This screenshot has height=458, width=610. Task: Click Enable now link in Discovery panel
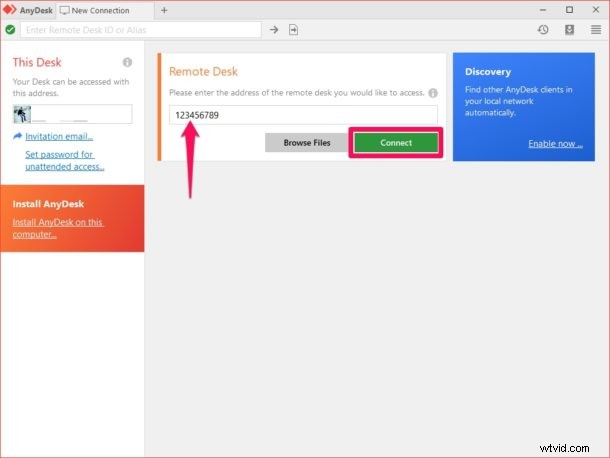pyautogui.click(x=555, y=144)
